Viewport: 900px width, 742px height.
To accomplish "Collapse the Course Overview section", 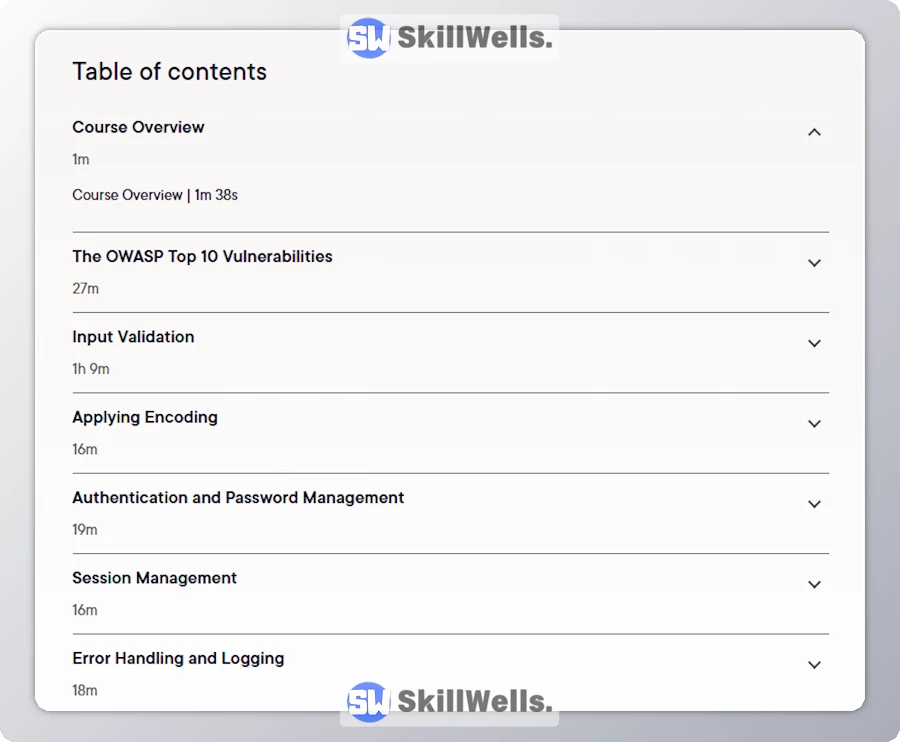I will pos(814,131).
